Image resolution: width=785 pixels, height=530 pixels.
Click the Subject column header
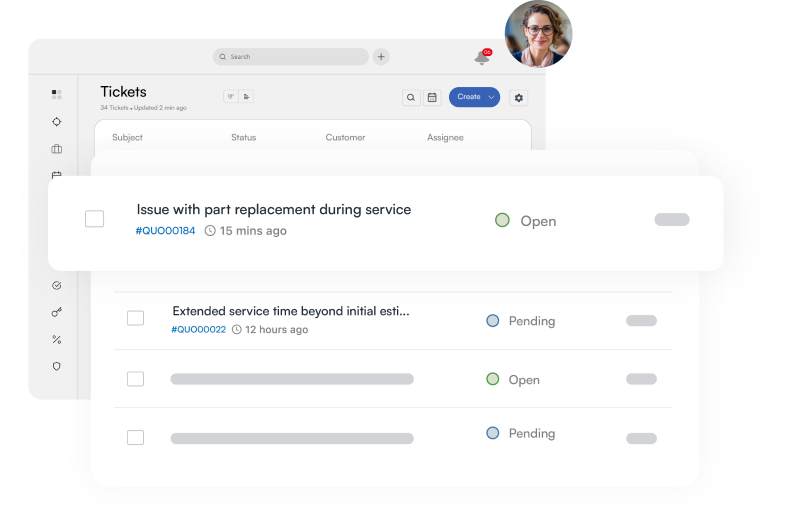point(127,137)
